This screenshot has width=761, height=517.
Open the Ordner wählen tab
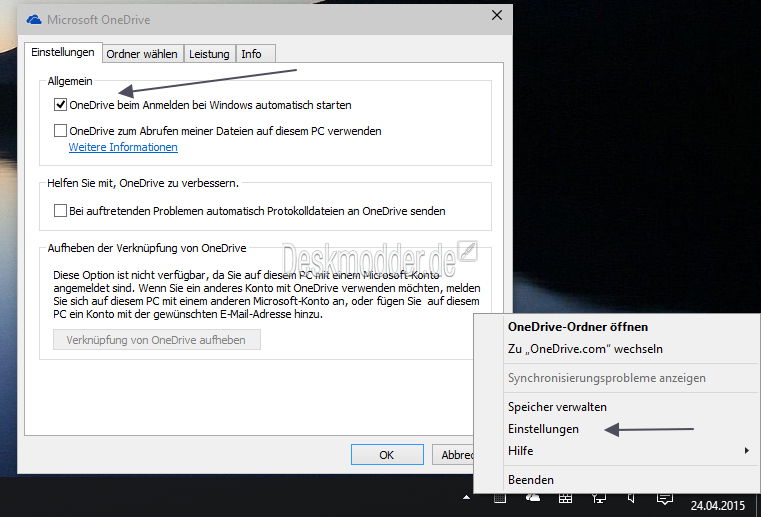pyautogui.click(x=142, y=54)
